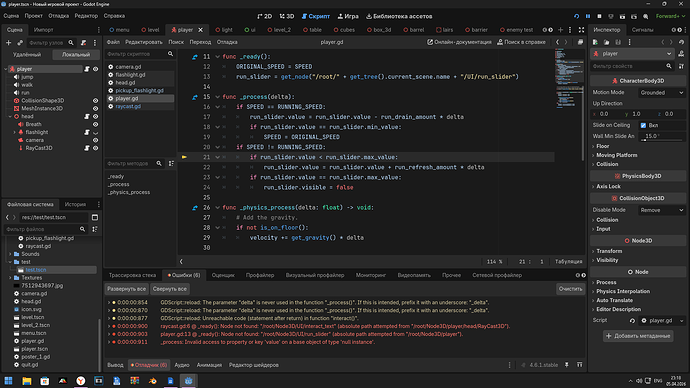Click the reload inspector script icon beside player.gd

click(x=632, y=321)
